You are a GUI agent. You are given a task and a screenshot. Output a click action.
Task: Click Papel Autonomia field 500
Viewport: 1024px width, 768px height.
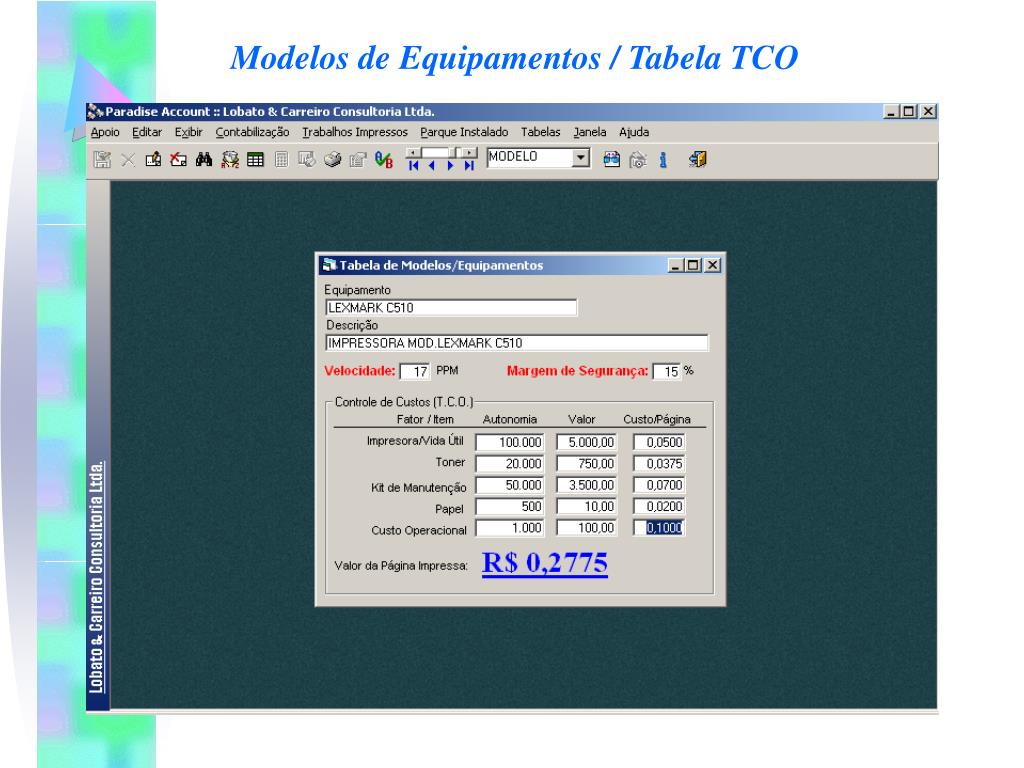coord(509,507)
